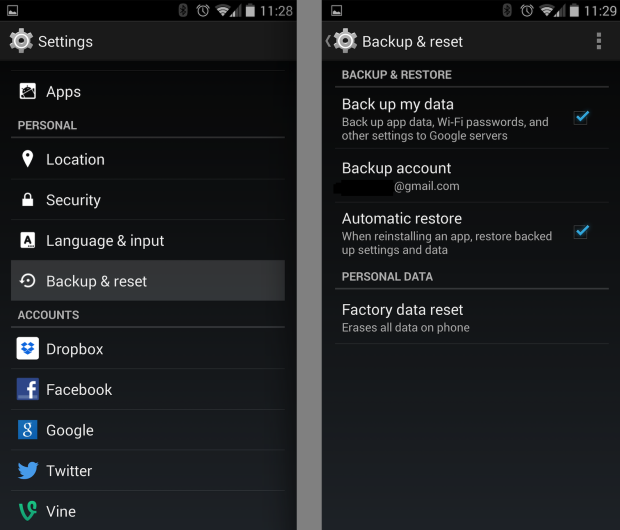Tap the Language & input icon
Screen dimensions: 620x530
[x=28, y=240]
